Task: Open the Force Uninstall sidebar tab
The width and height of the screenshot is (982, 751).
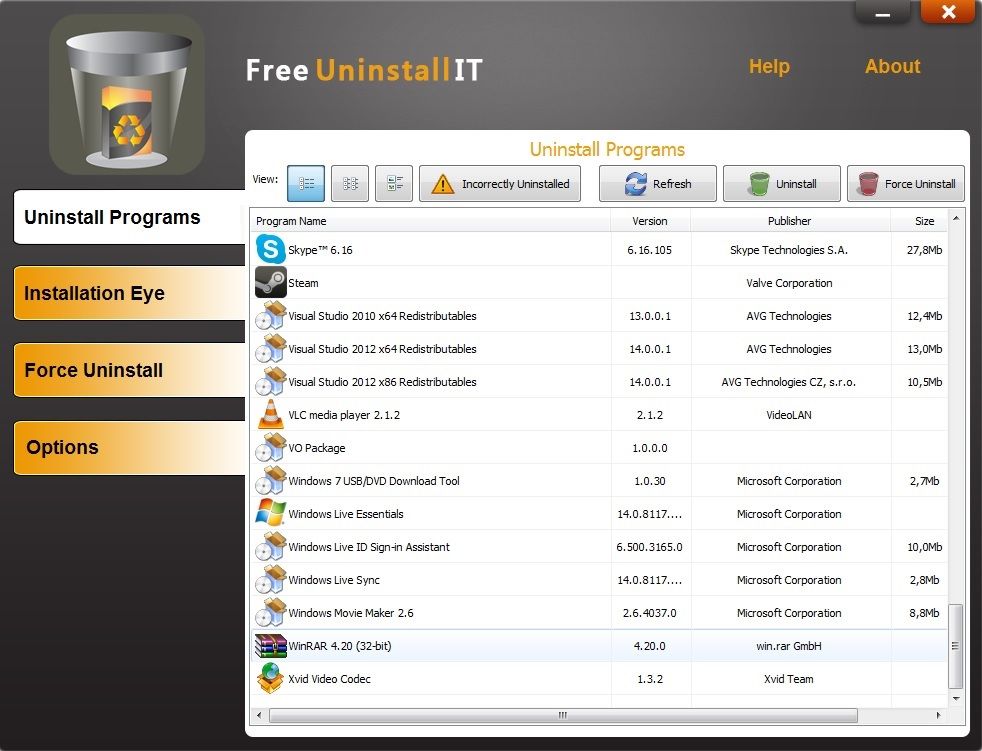Action: (130, 370)
